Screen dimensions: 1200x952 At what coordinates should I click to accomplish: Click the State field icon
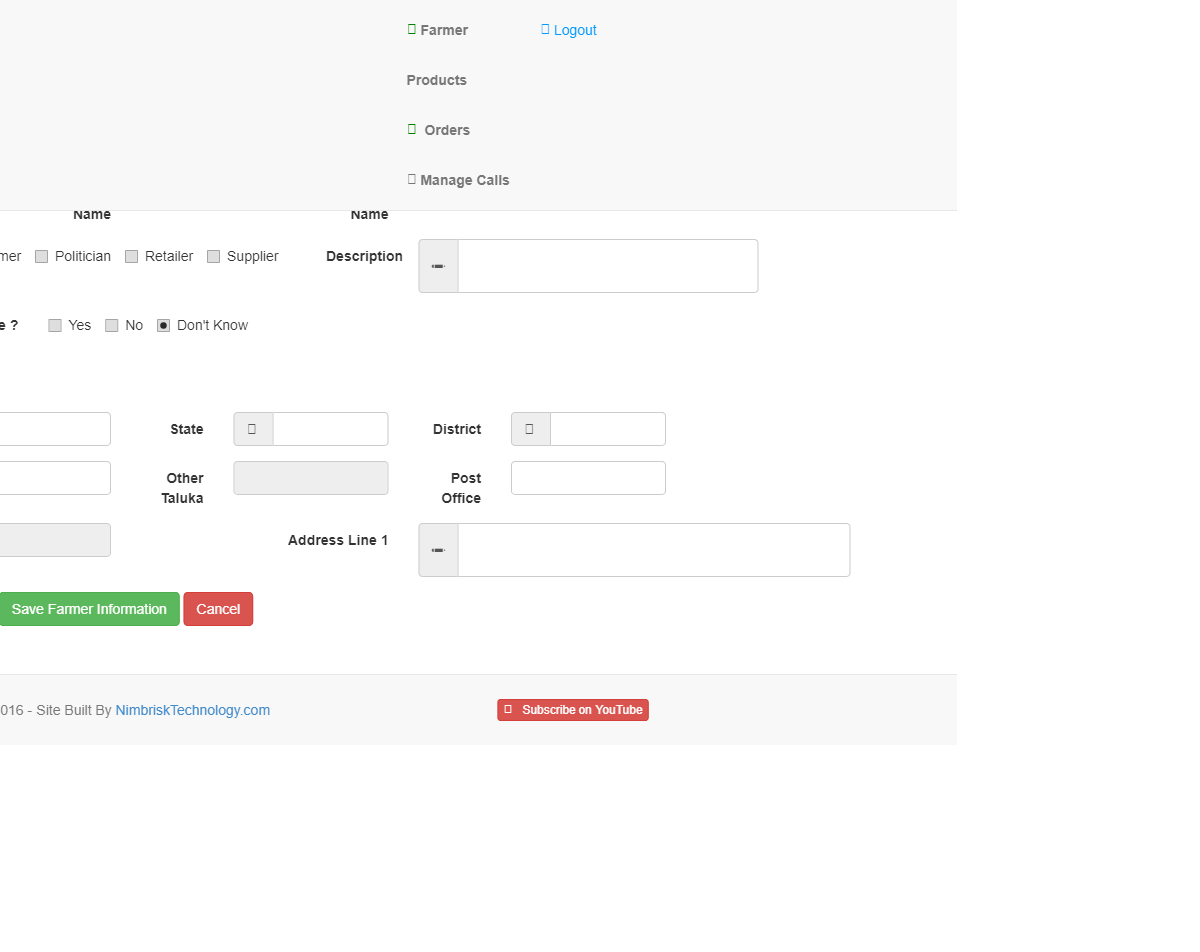(253, 429)
